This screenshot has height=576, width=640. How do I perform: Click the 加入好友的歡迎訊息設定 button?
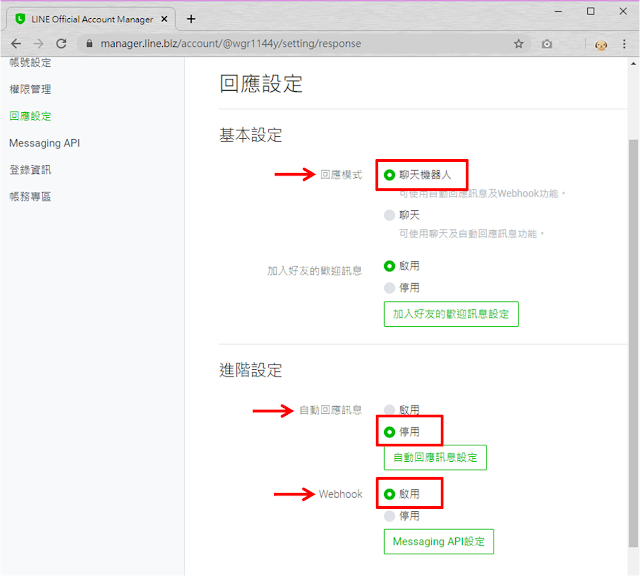coord(451,314)
